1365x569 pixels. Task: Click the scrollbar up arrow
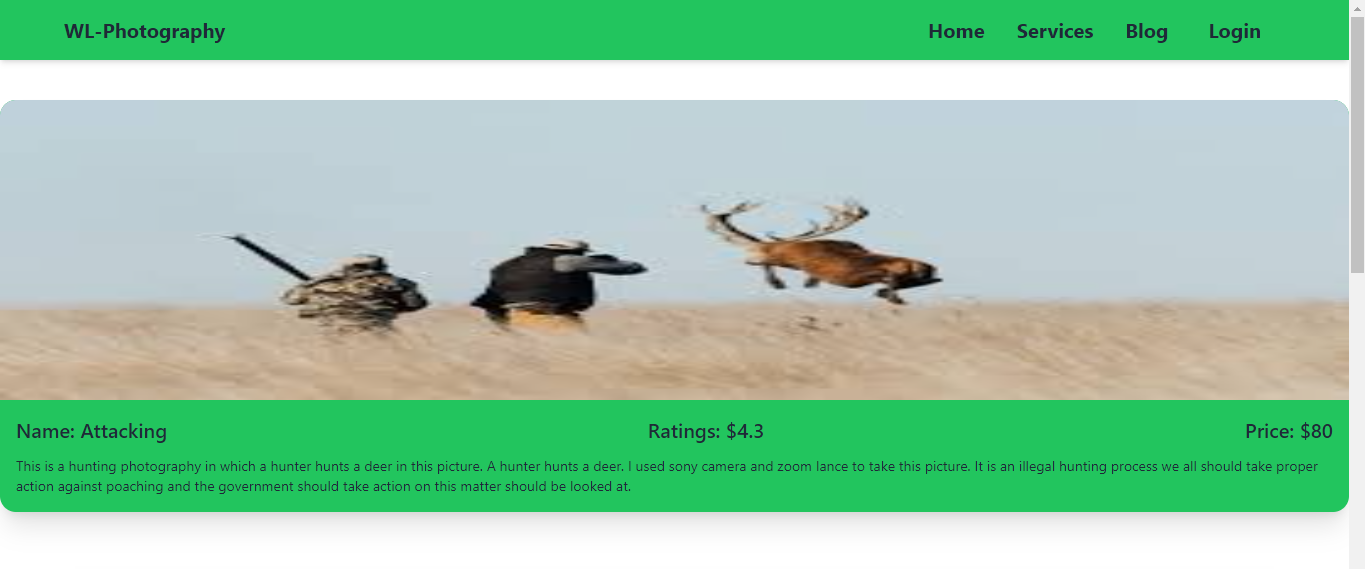1357,8
